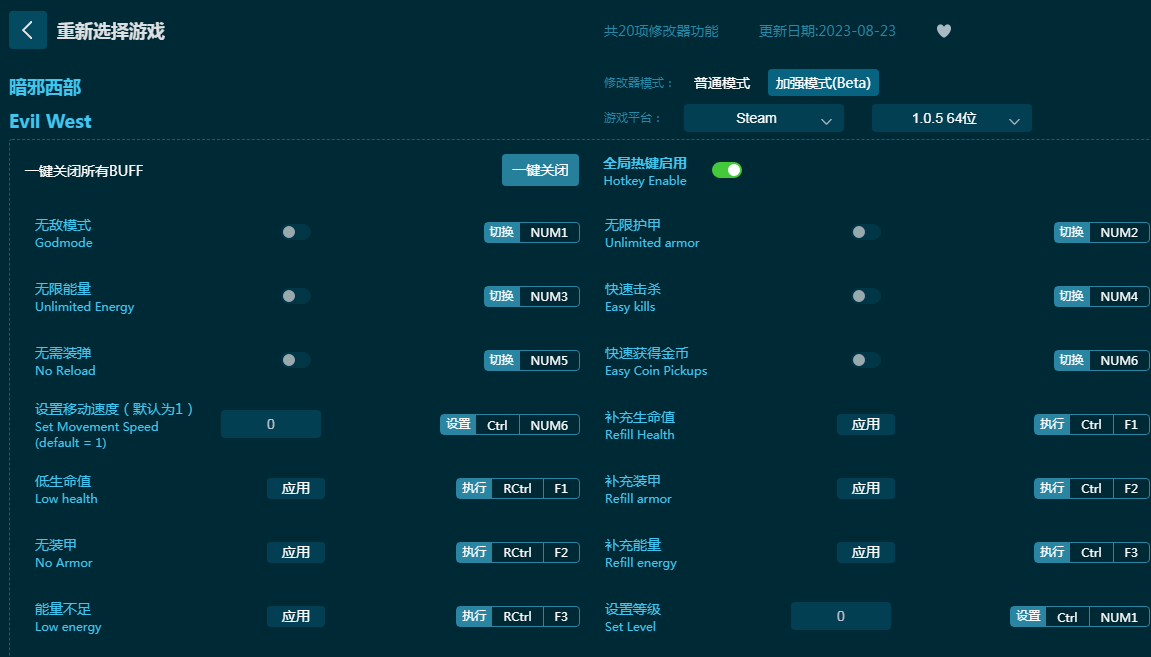This screenshot has width=1151, height=657.
Task: Click the 更新日期:2023-08-23 text
Action: (x=827, y=32)
